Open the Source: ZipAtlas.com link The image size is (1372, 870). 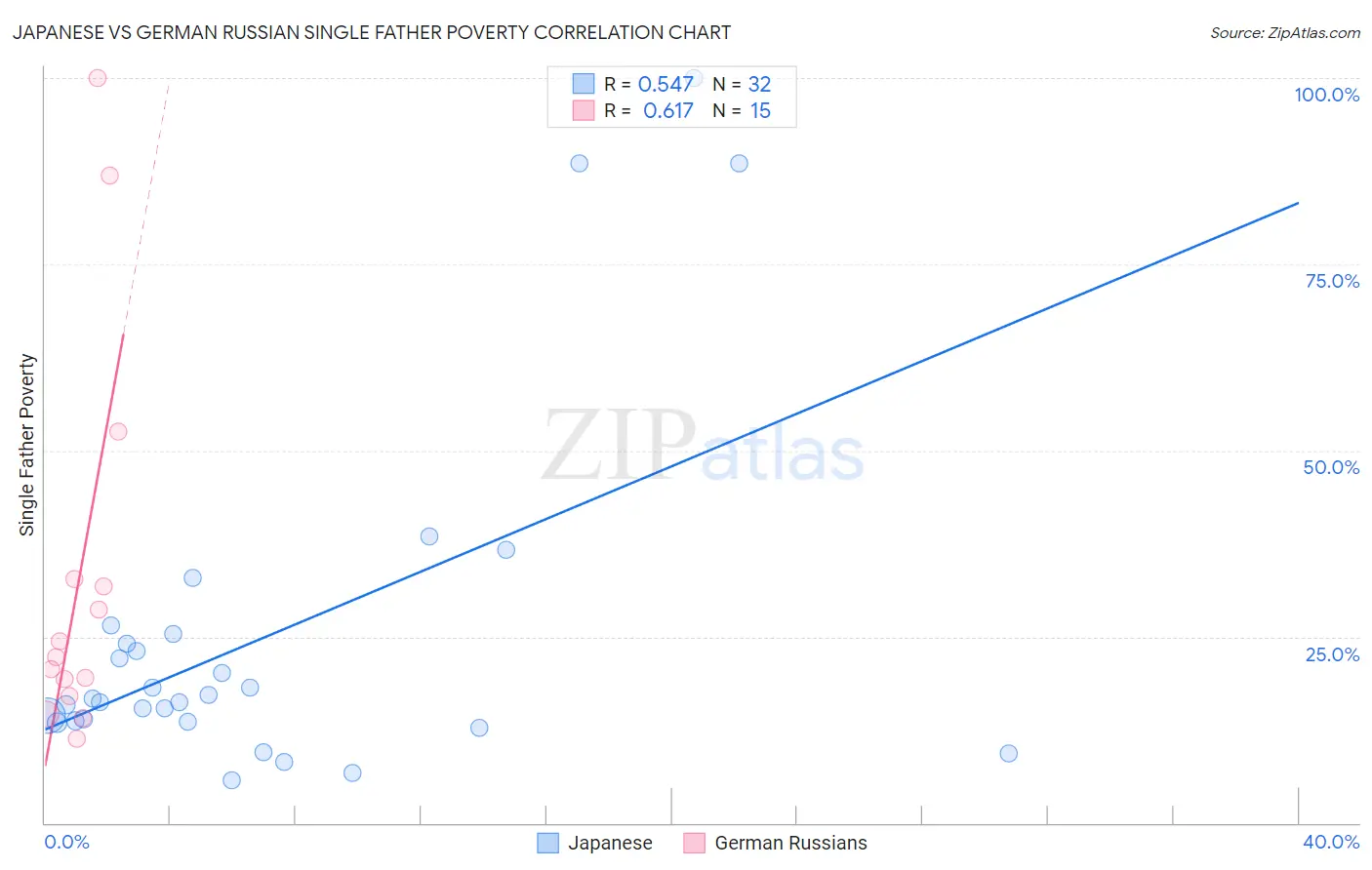pyautogui.click(x=1284, y=32)
